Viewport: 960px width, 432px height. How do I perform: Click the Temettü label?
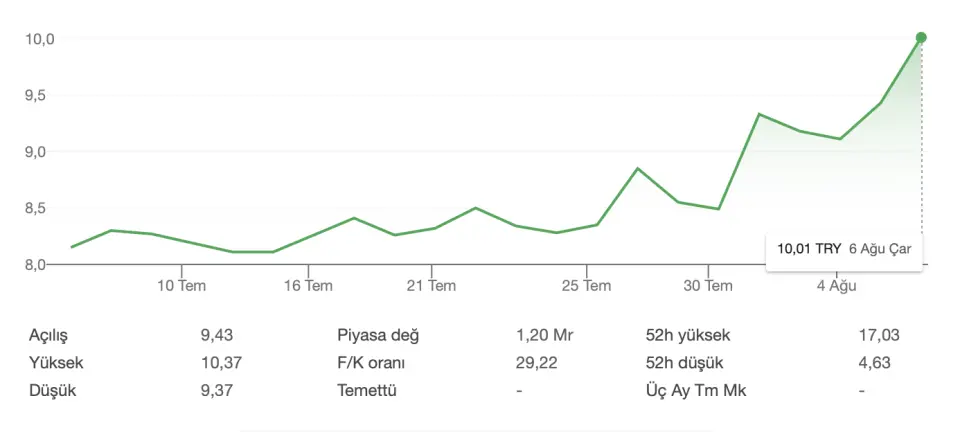[x=367, y=390]
